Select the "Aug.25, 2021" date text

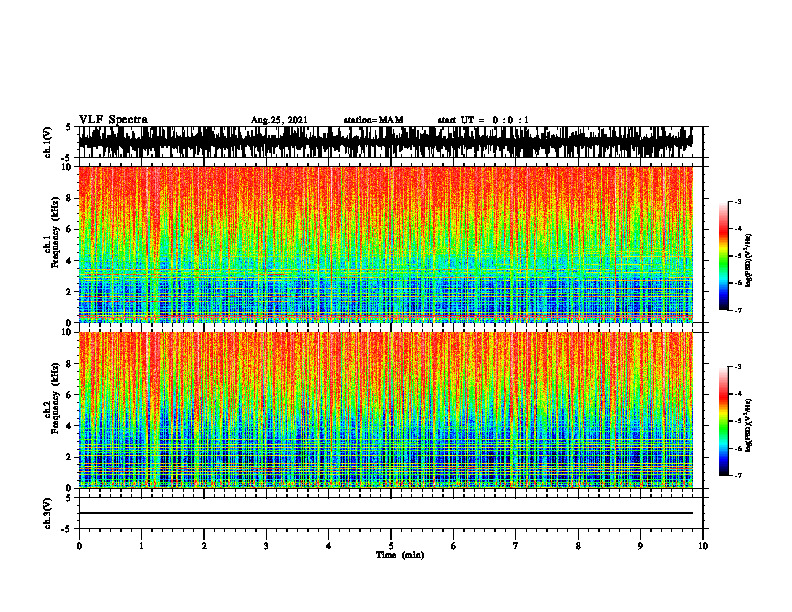point(279,120)
